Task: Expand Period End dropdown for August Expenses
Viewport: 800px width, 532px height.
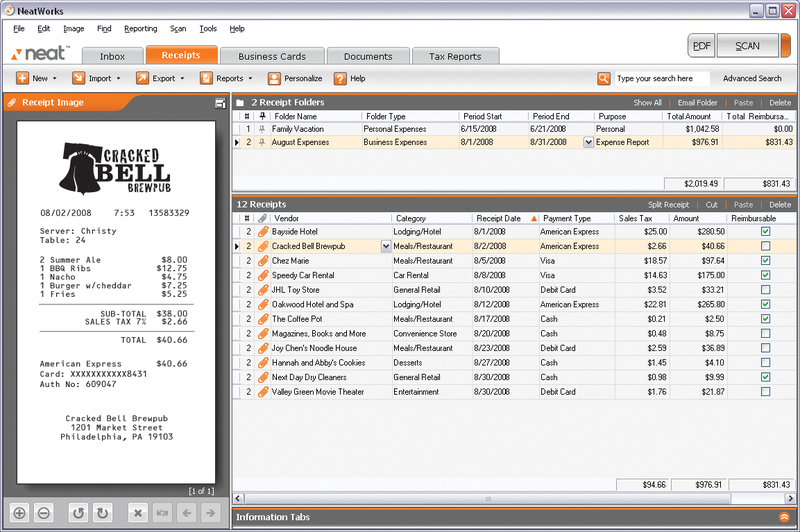Action: coord(587,143)
